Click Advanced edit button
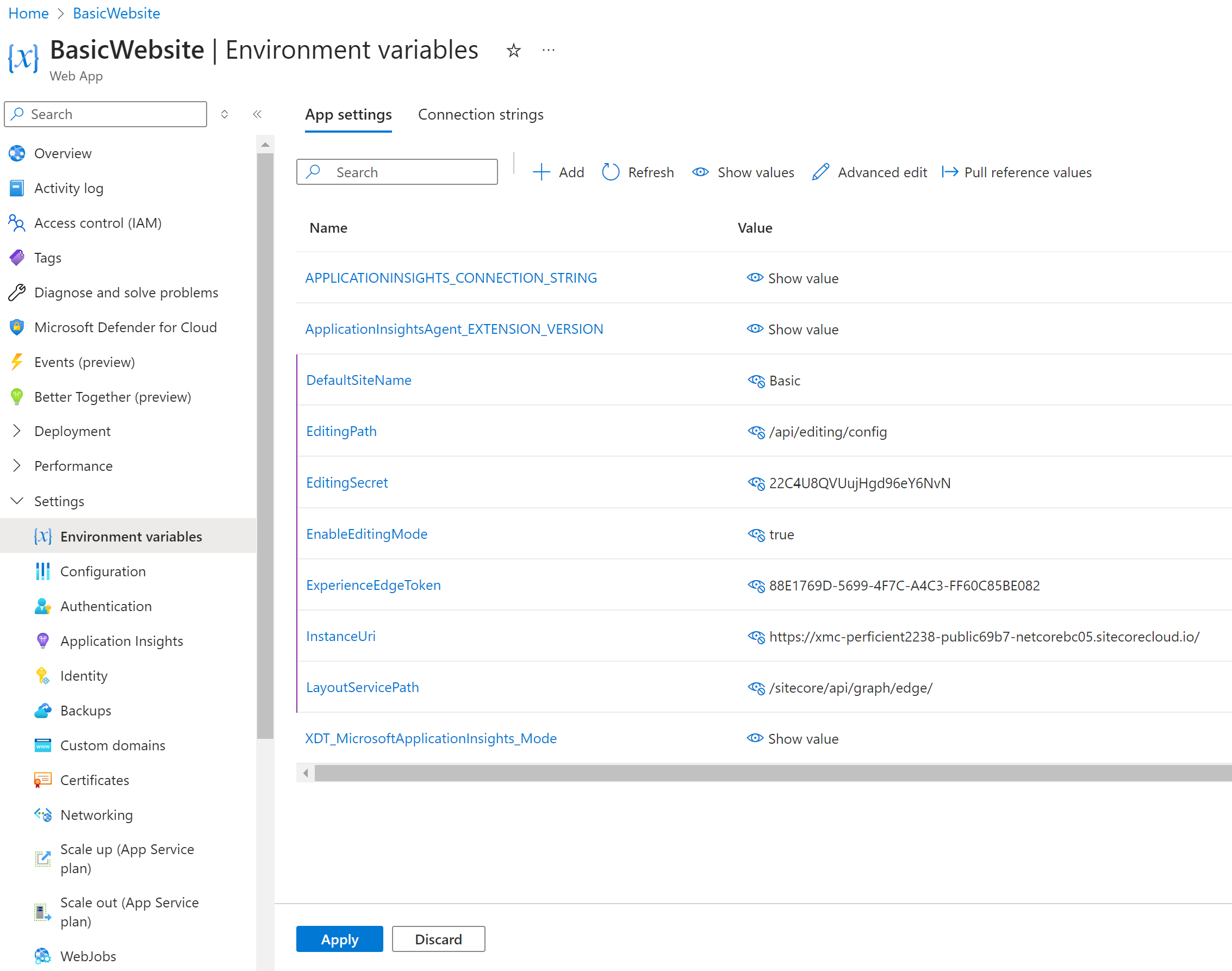The image size is (1232, 971). coord(868,171)
